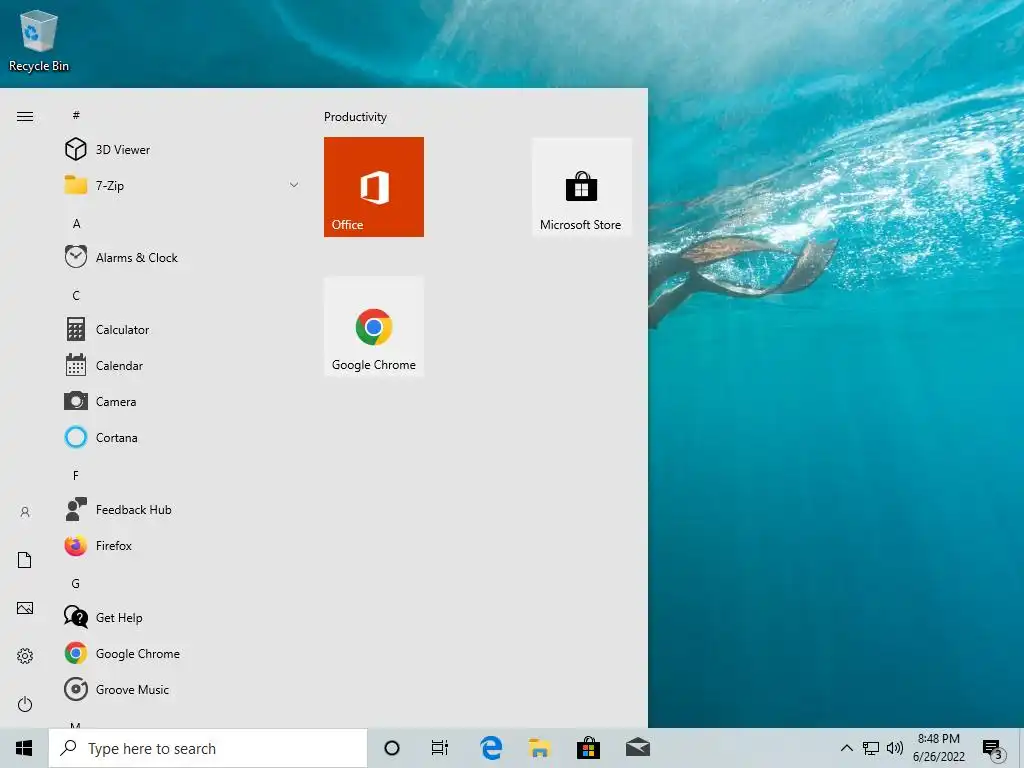Expand the 7-Zip folder chevron
1024x768 pixels.
coord(294,185)
